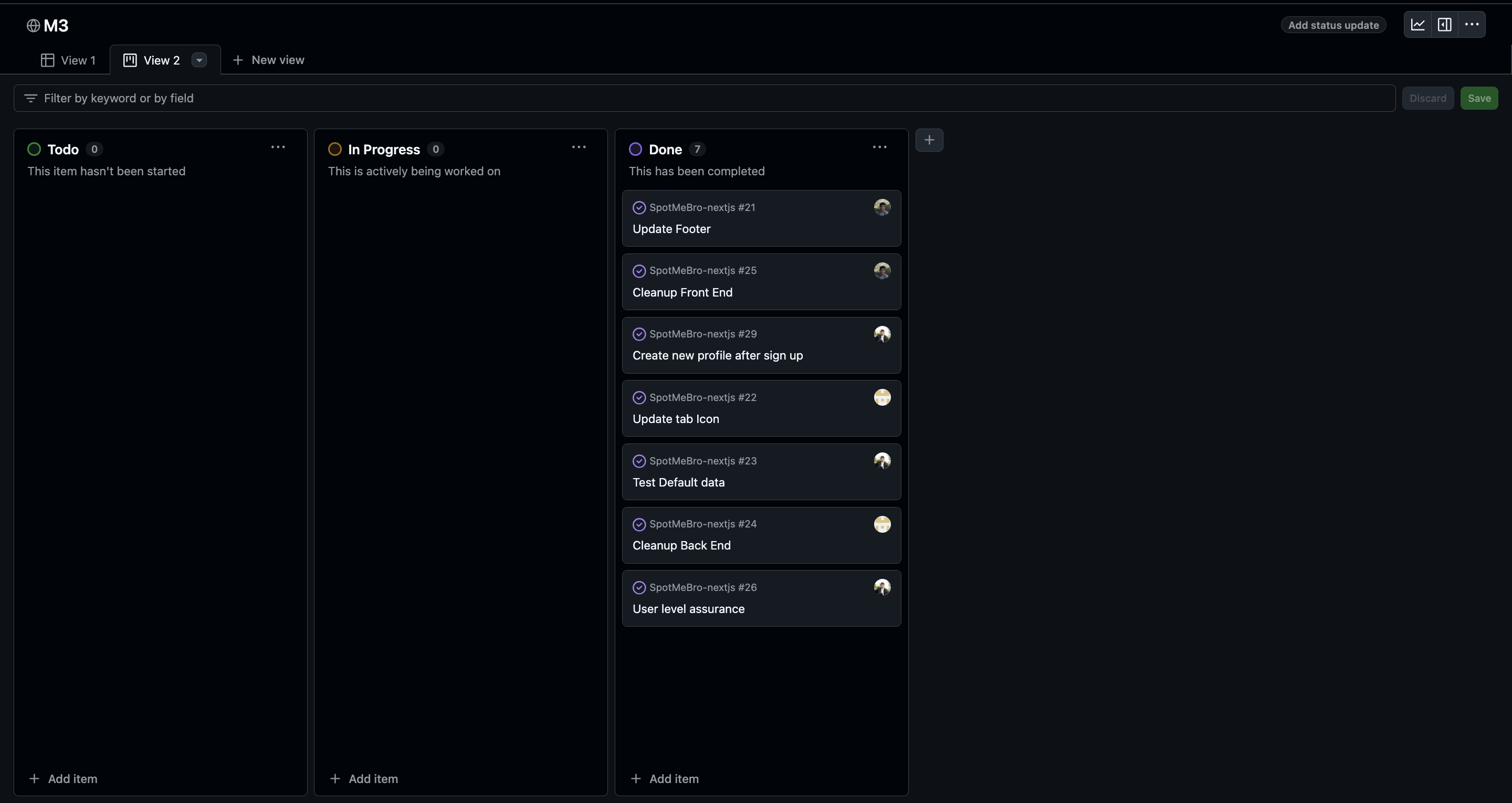This screenshot has width=1512, height=803.
Task: Open the project more options menu
Action: point(1472,25)
